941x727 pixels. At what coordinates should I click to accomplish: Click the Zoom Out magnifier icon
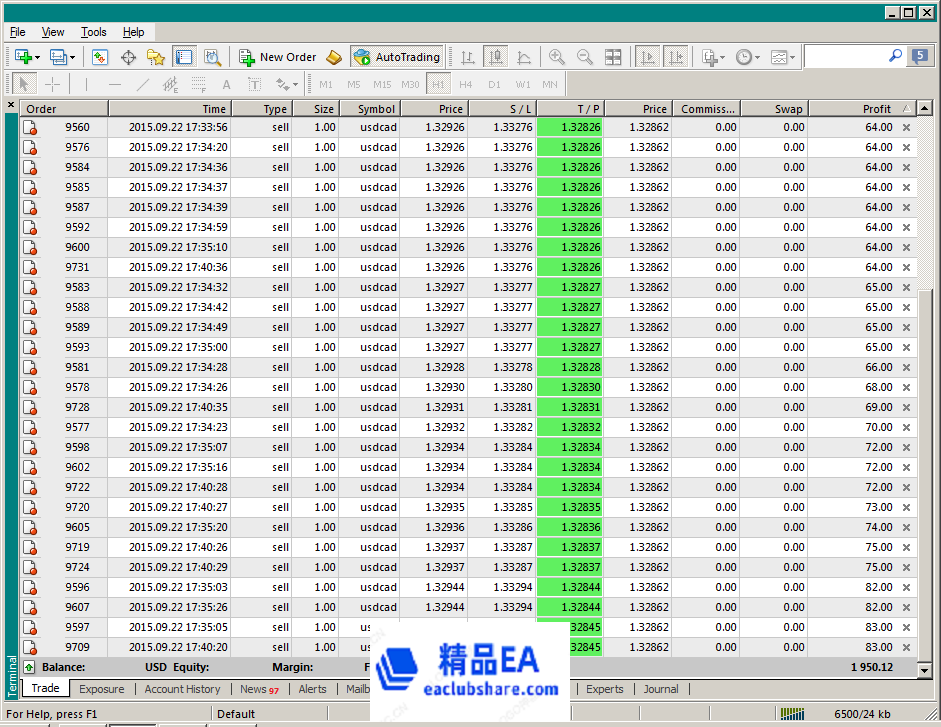pyautogui.click(x=585, y=57)
